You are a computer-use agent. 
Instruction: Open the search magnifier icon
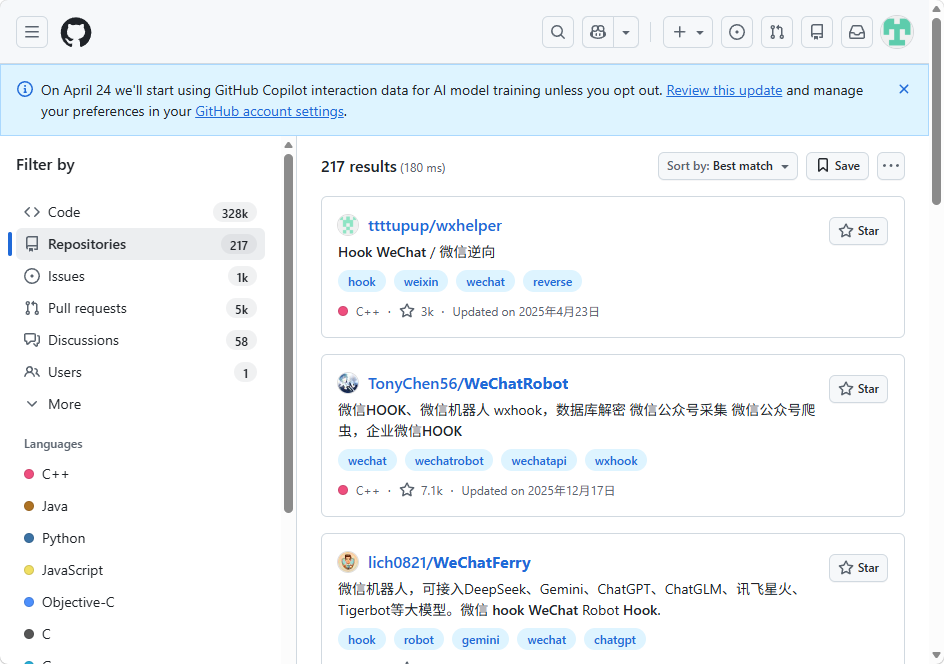pos(558,32)
